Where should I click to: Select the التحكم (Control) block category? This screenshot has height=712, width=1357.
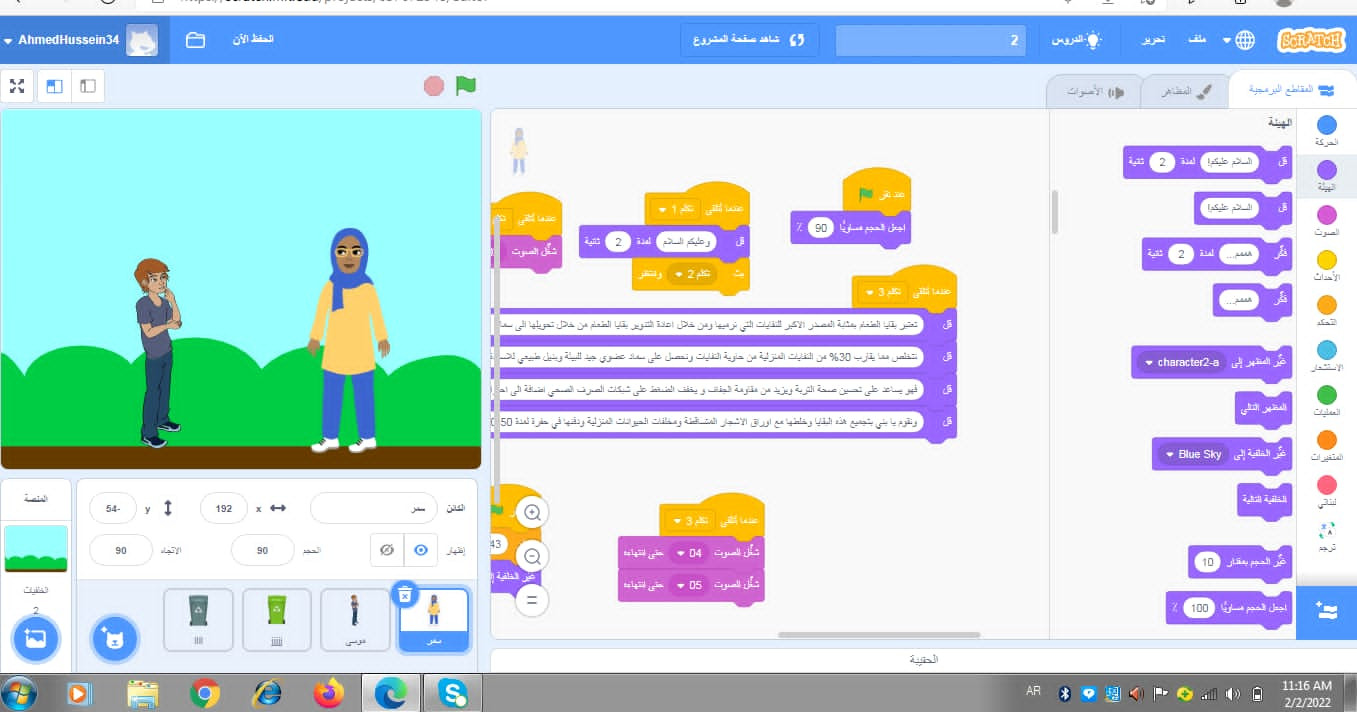(1326, 311)
